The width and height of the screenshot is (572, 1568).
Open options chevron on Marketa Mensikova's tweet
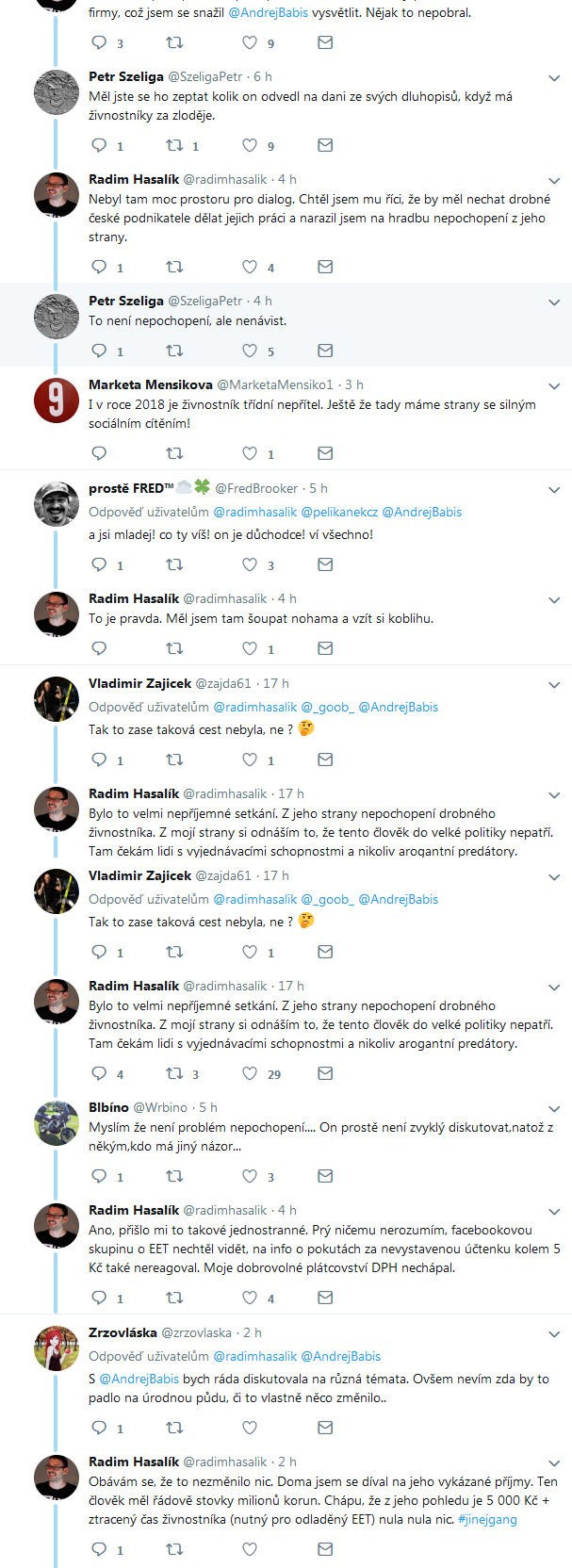tap(554, 386)
